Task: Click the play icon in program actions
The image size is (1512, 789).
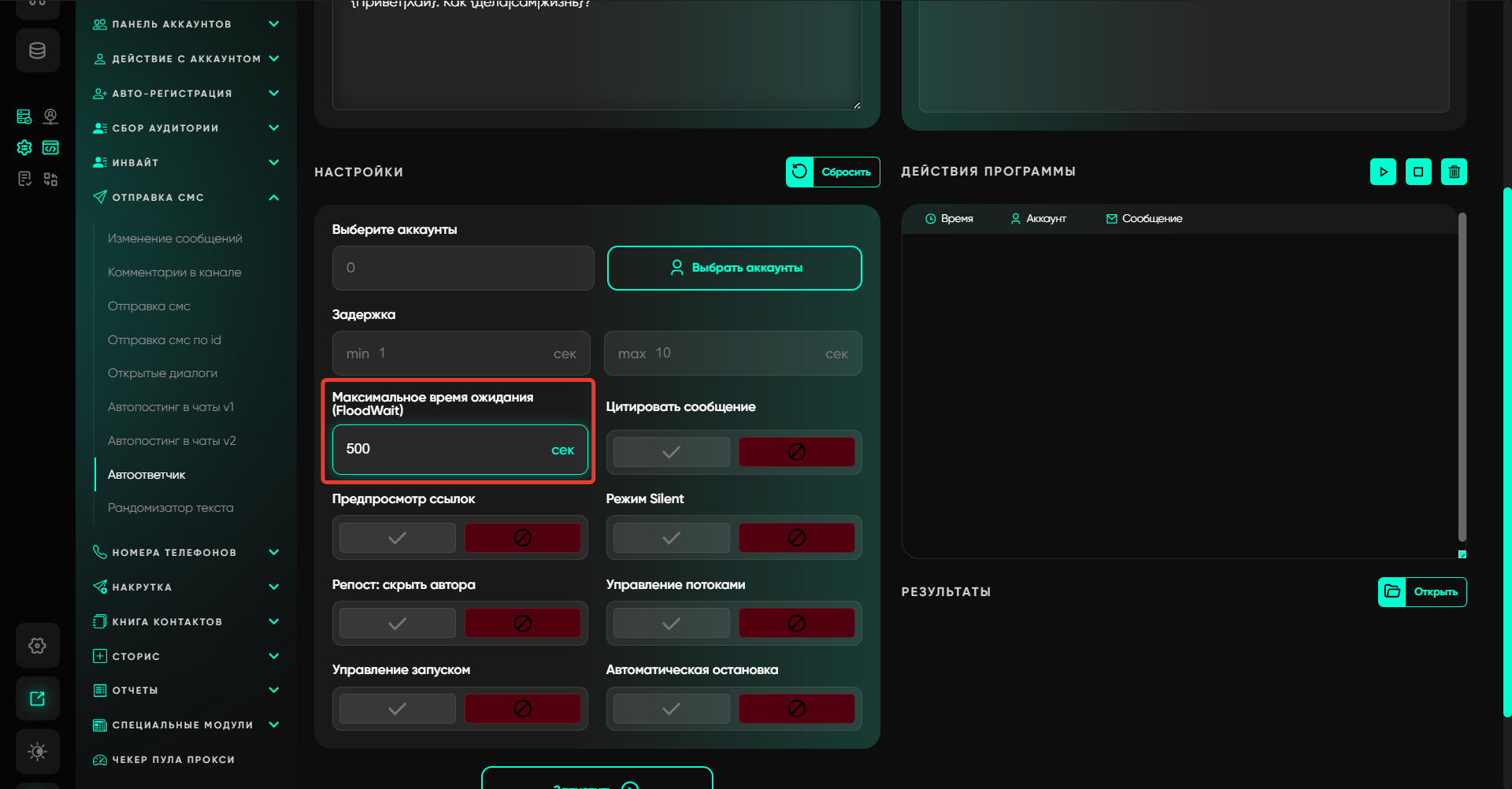Action: tap(1383, 172)
